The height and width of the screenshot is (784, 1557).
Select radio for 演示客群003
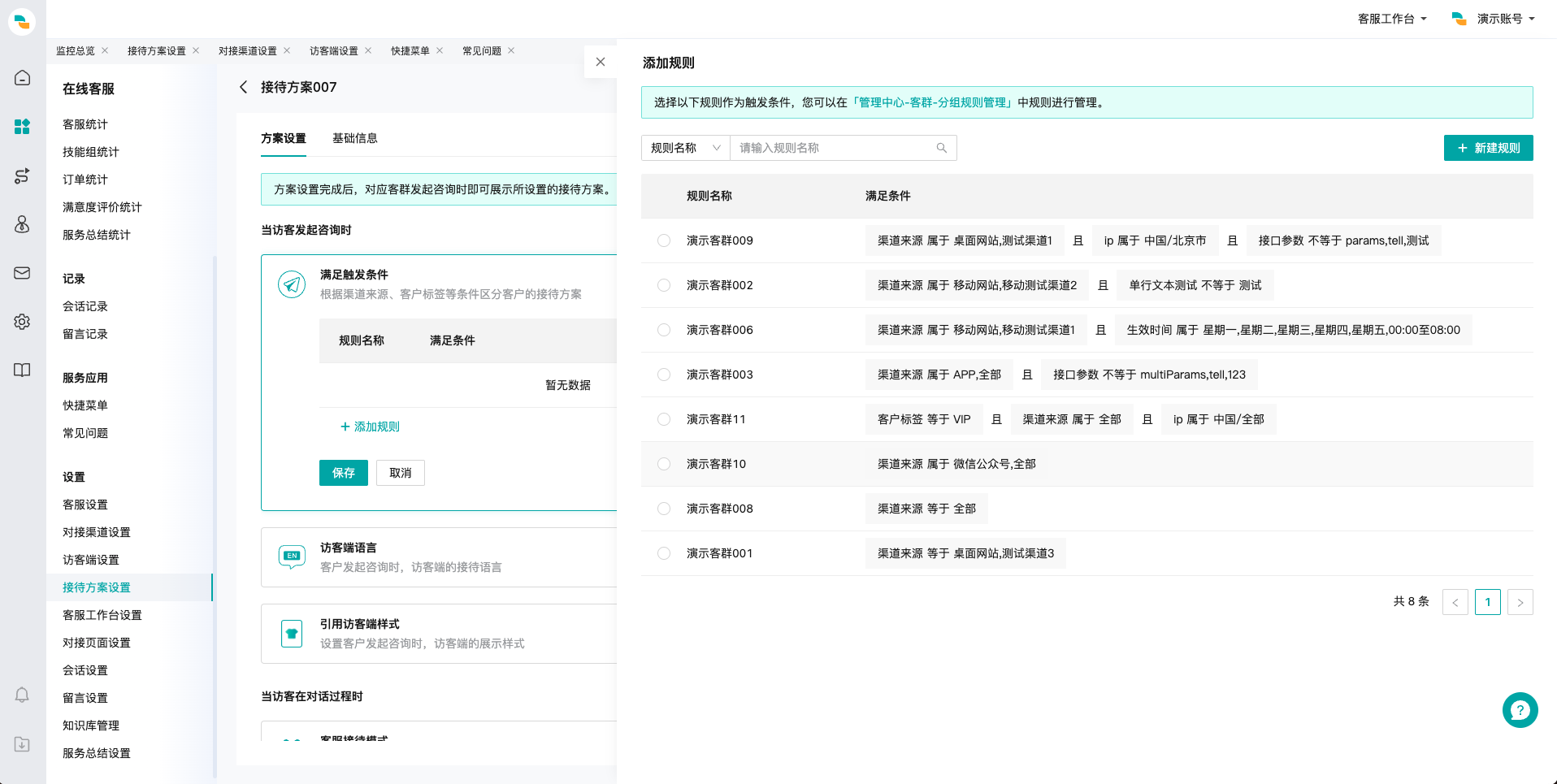(664, 375)
